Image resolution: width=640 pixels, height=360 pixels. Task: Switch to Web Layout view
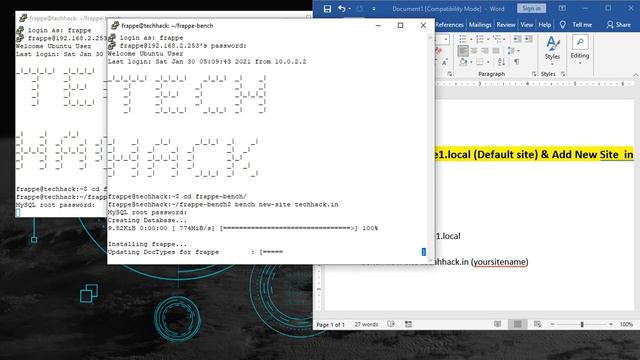click(x=537, y=324)
